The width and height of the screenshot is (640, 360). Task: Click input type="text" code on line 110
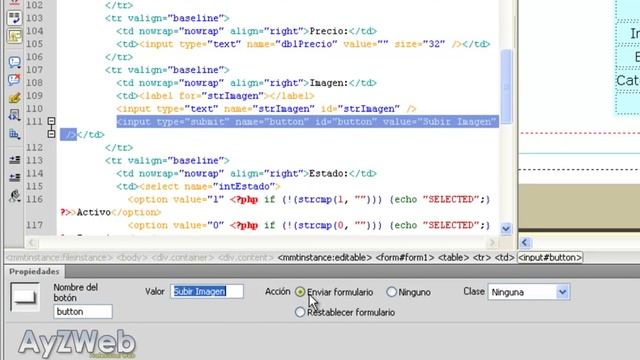point(266,109)
